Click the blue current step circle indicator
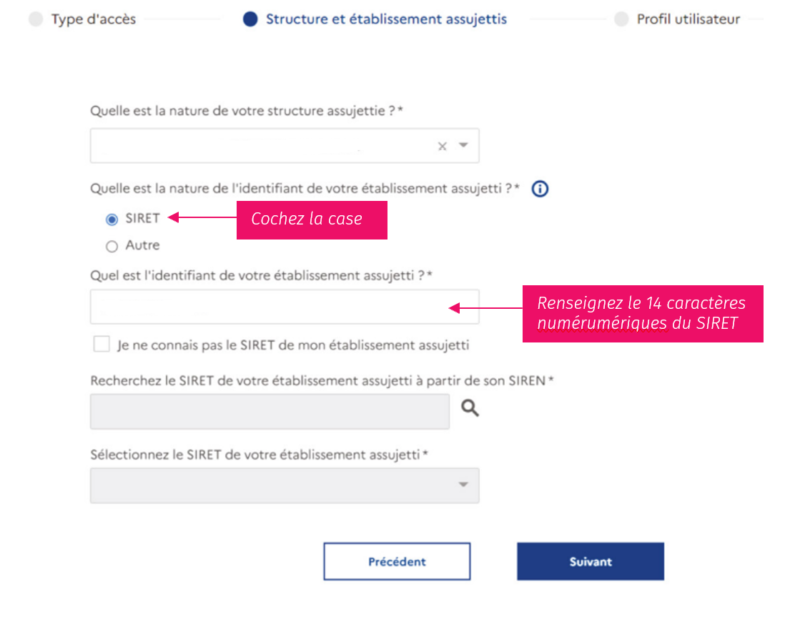Screen dimensions: 800x617 (x=250, y=19)
